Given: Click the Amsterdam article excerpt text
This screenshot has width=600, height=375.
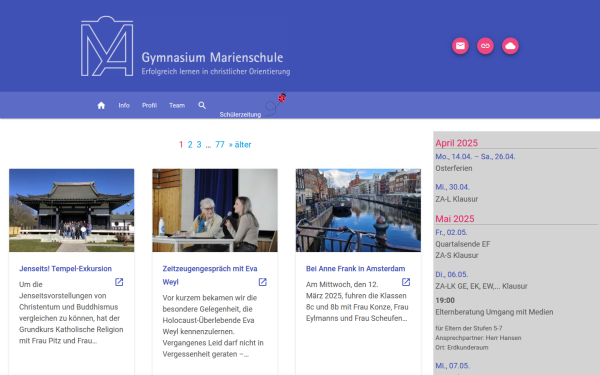Looking at the screenshot, I should pos(357,301).
